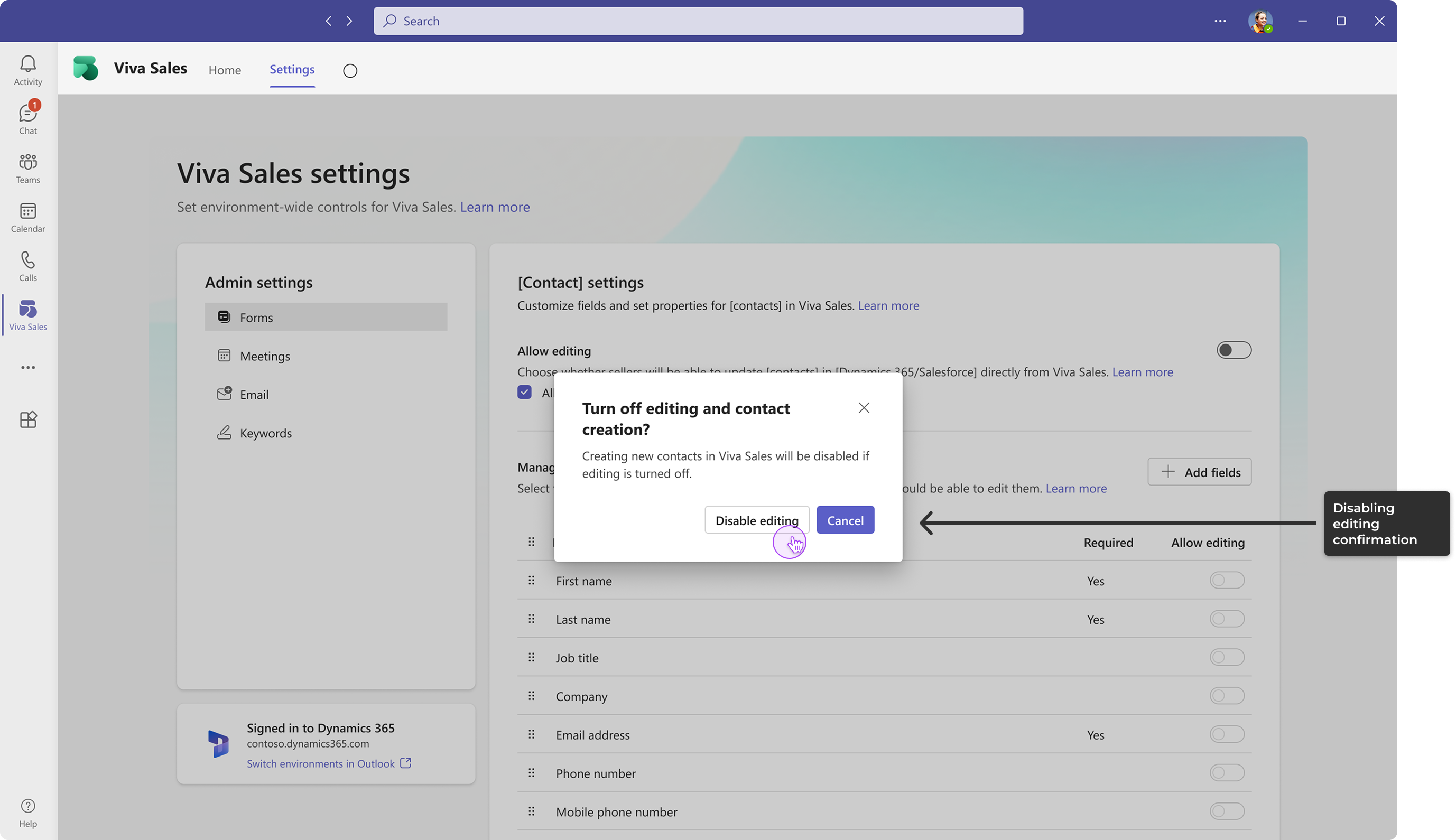Open Forms in Admin settings
This screenshot has height=840, width=1456.
[326, 317]
